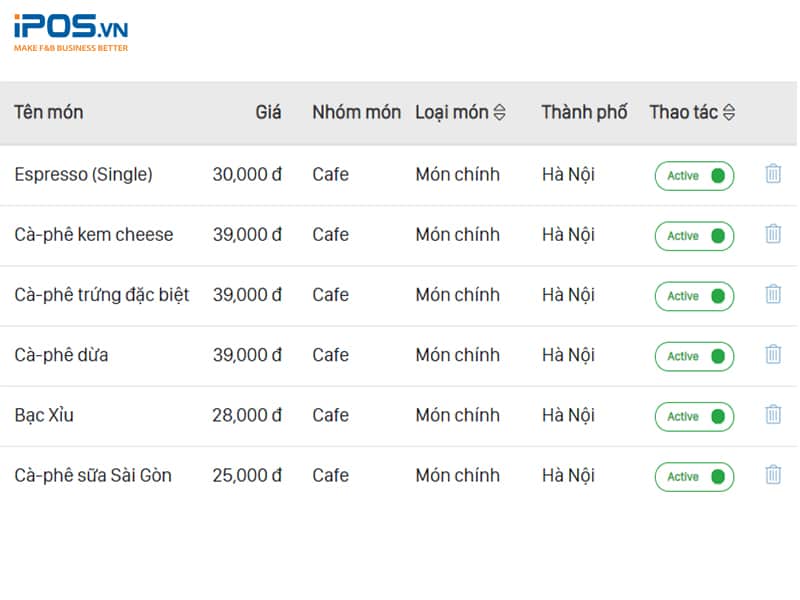Toggle Active switch for Cà-phê dừa

pyautogui.click(x=694, y=356)
